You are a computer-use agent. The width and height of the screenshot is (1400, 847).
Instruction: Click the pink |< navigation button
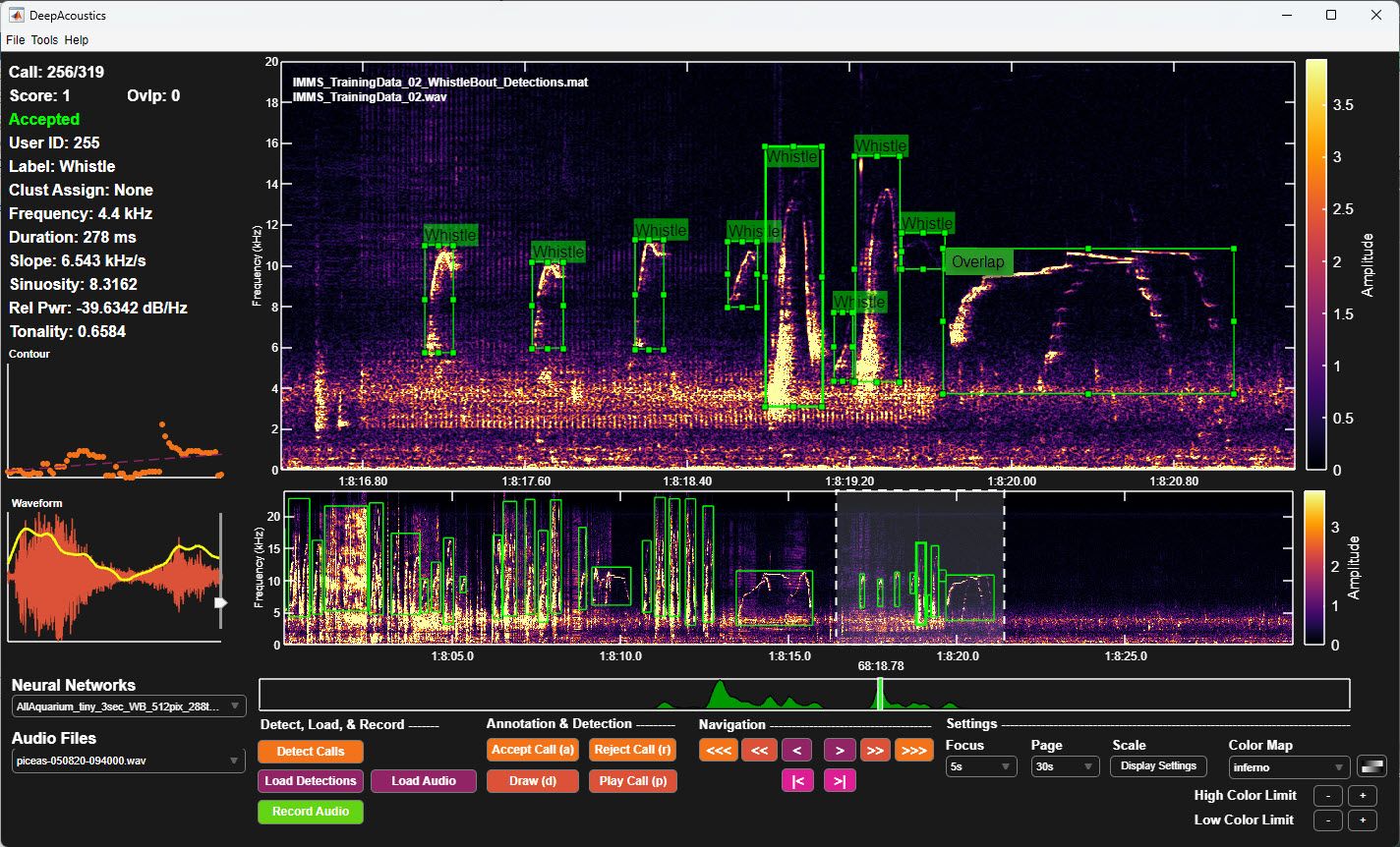click(x=797, y=781)
